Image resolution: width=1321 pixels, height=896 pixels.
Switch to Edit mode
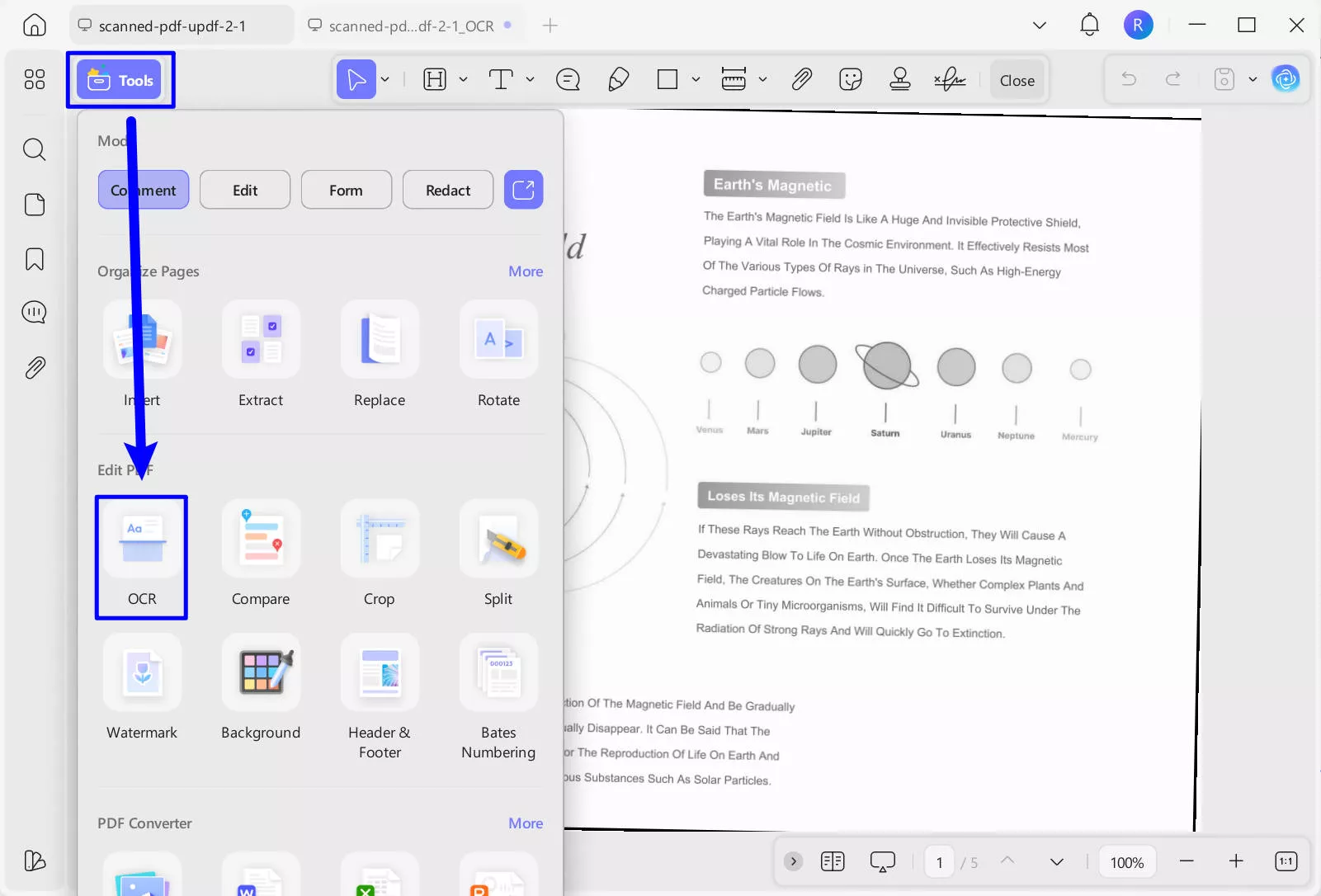244,189
